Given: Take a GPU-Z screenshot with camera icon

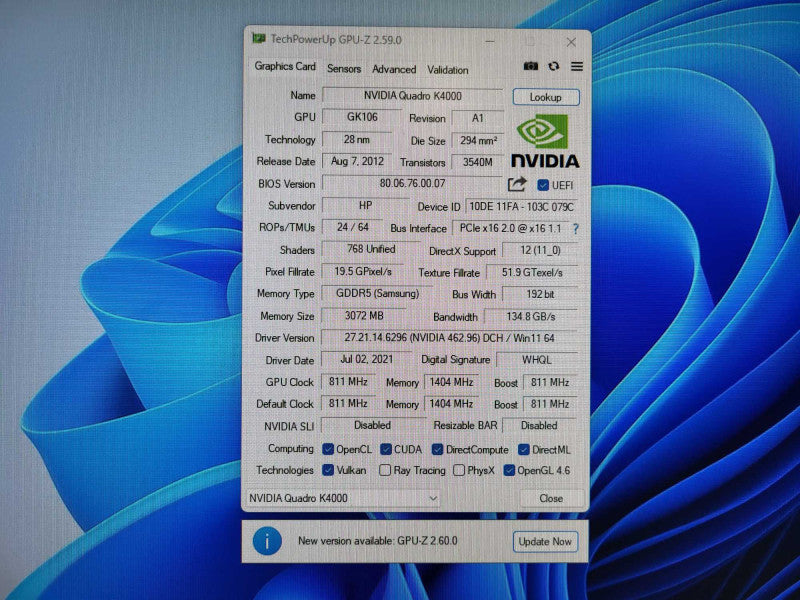Looking at the screenshot, I should click(x=531, y=66).
